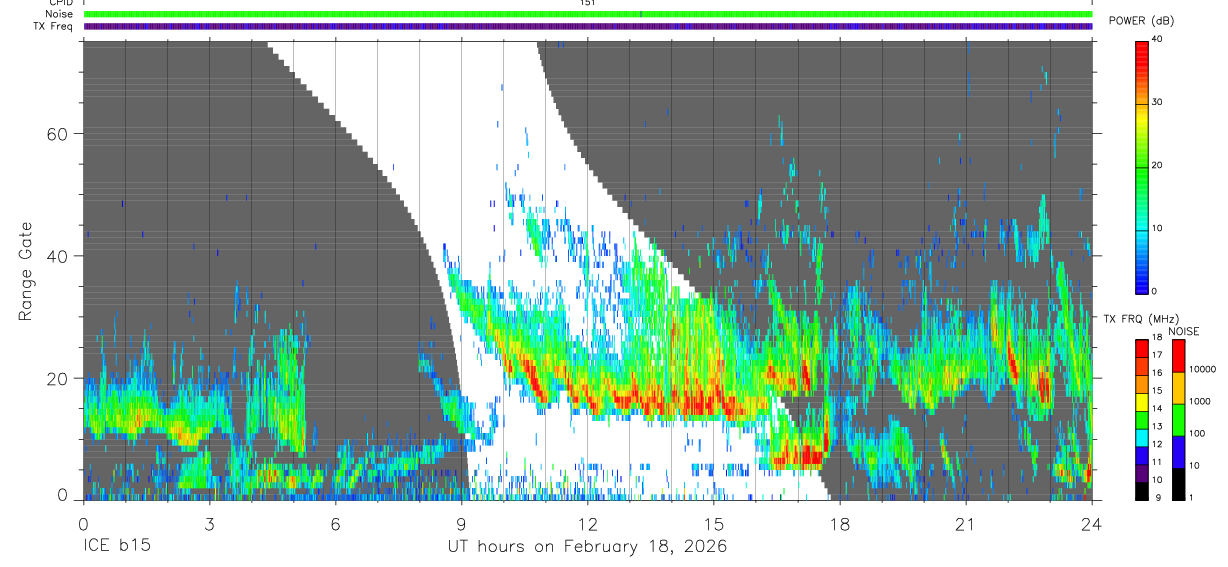The height and width of the screenshot is (567, 1228).
Task: Click the 30 tick on POWER scale
Action: tap(1158, 102)
